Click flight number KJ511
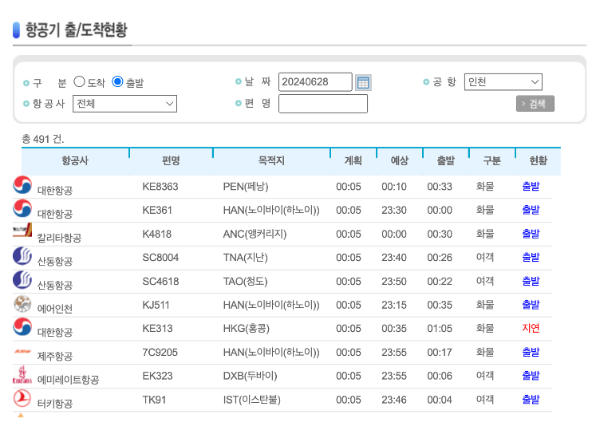This screenshot has width=600, height=430. point(155,305)
